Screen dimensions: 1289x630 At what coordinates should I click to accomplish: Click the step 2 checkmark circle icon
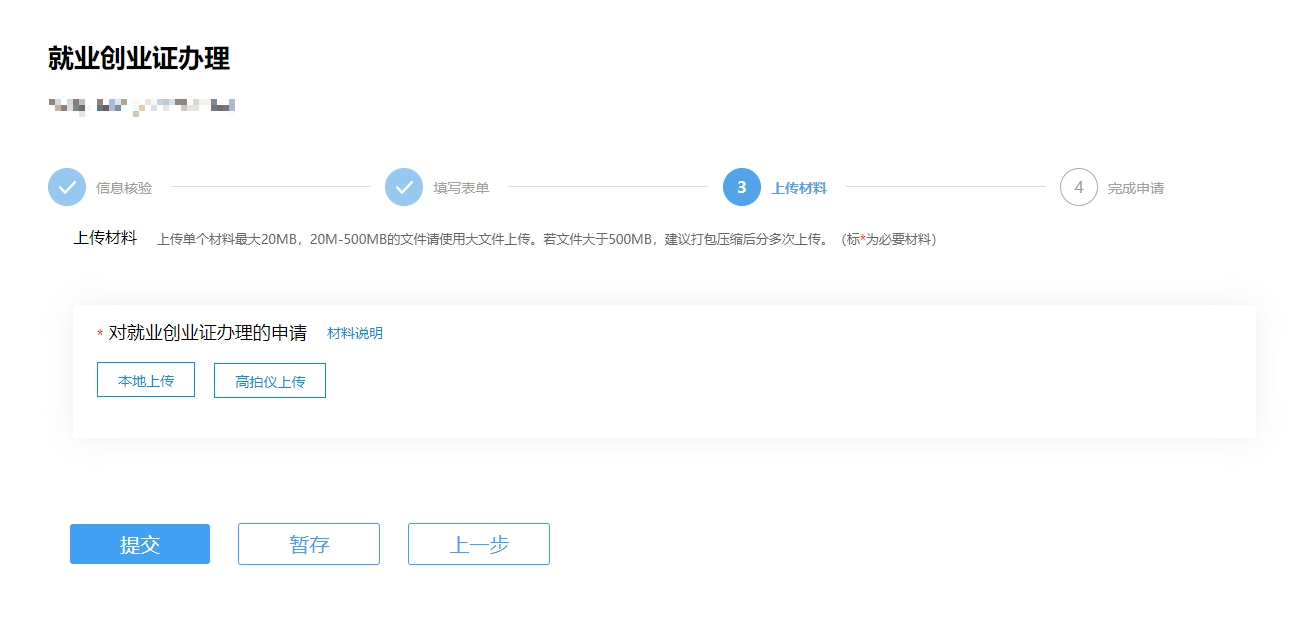tap(404, 187)
